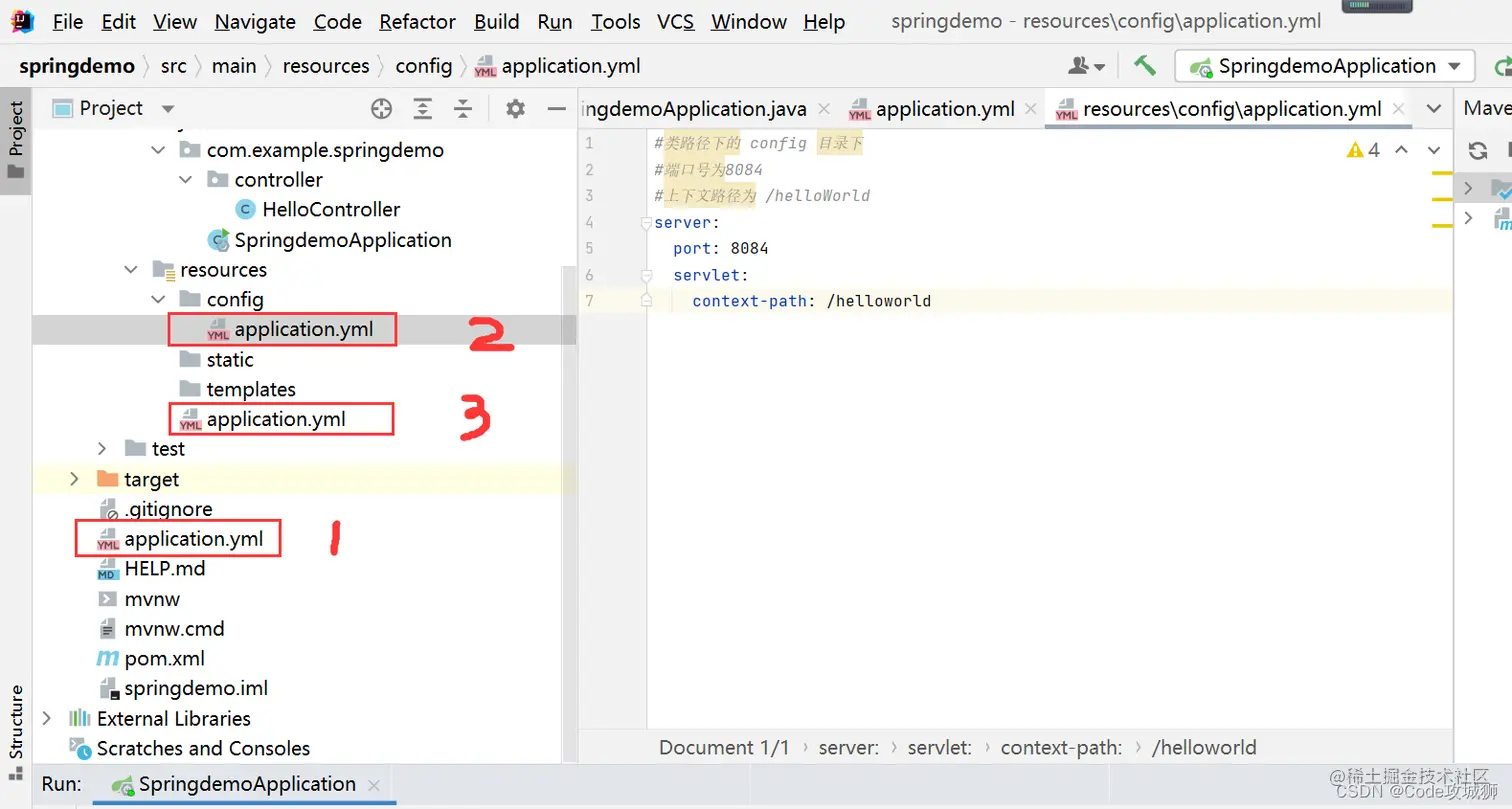Click the Expand All icon in Project panel

[423, 109]
